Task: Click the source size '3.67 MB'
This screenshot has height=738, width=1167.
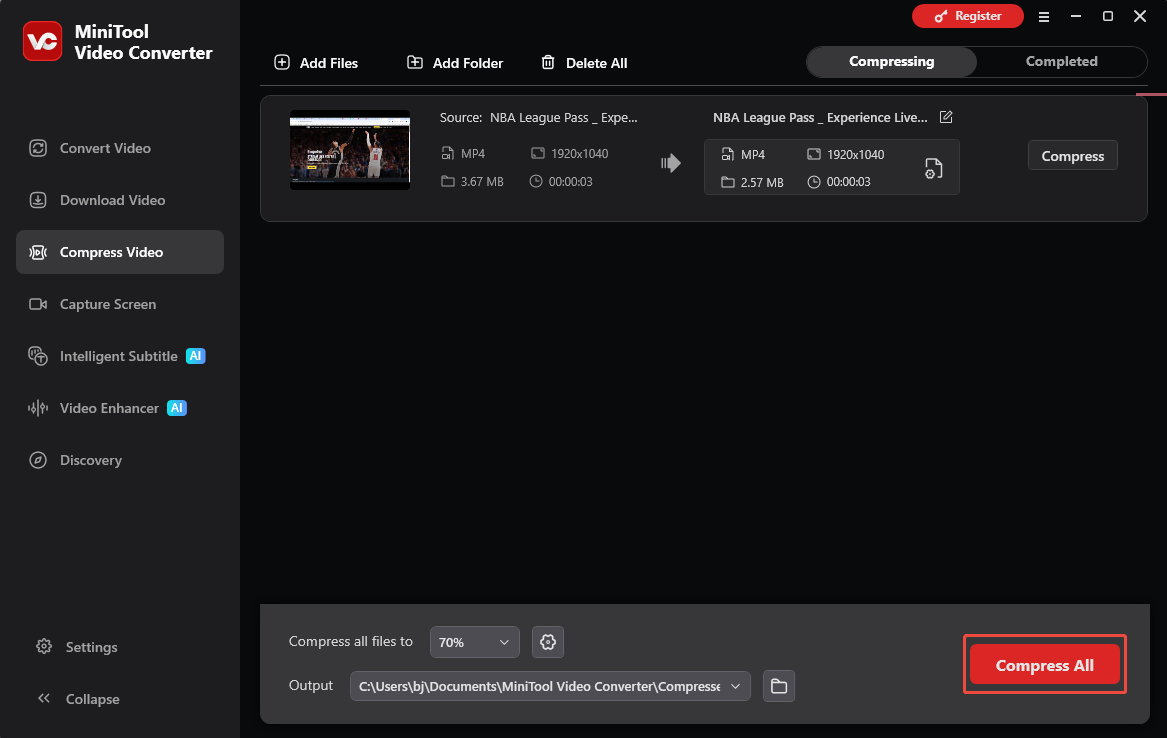Action: click(x=482, y=182)
